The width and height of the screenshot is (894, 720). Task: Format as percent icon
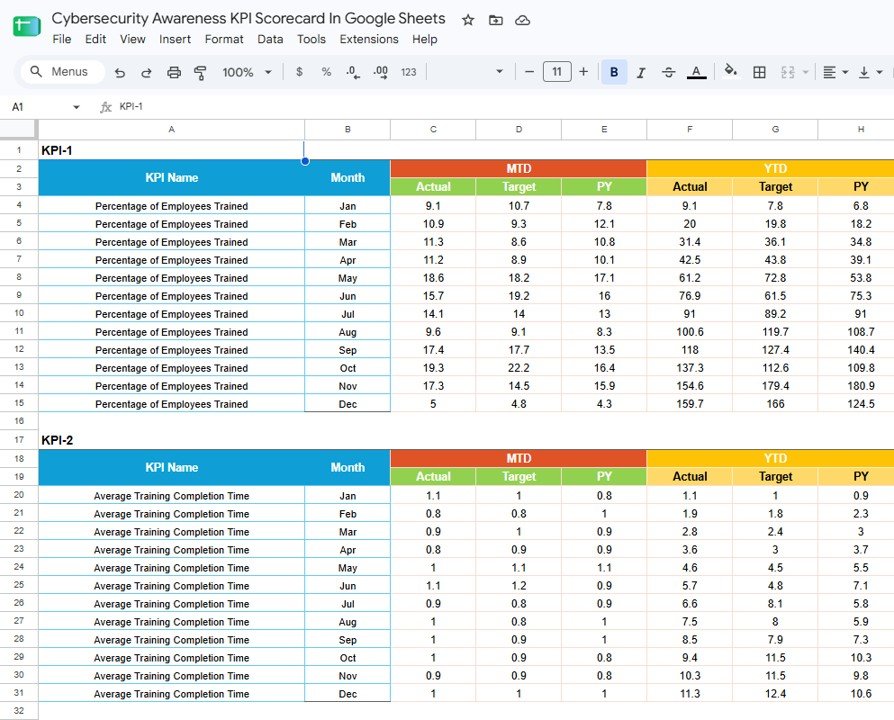click(326, 72)
